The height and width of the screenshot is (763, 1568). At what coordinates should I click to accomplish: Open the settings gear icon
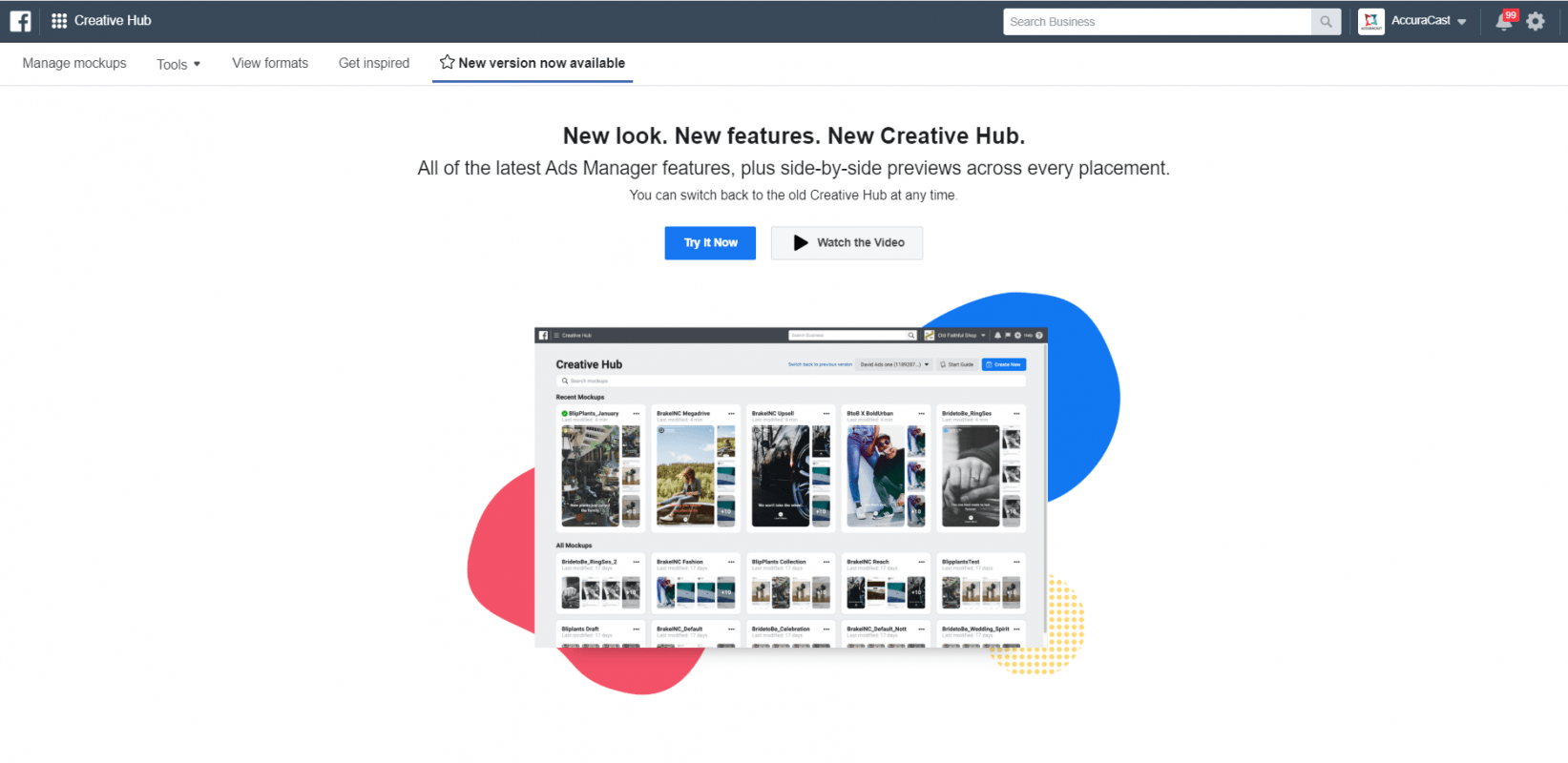1536,21
